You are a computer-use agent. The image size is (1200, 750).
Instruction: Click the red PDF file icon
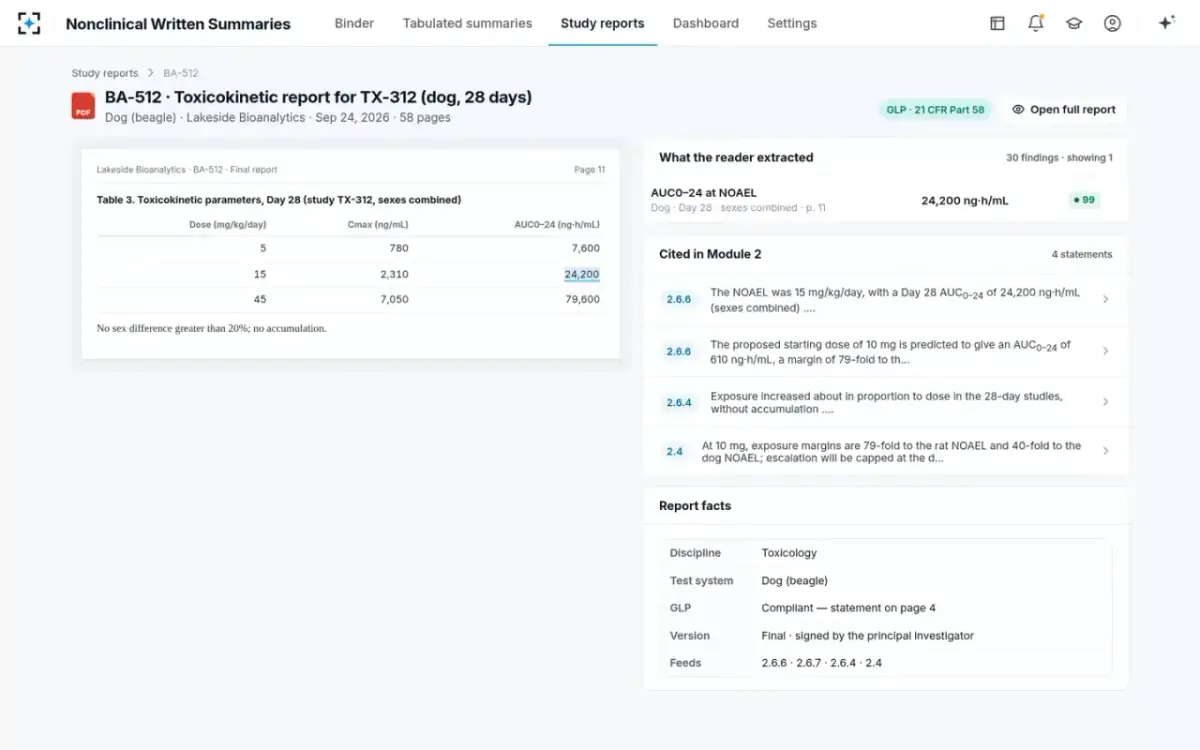83,106
